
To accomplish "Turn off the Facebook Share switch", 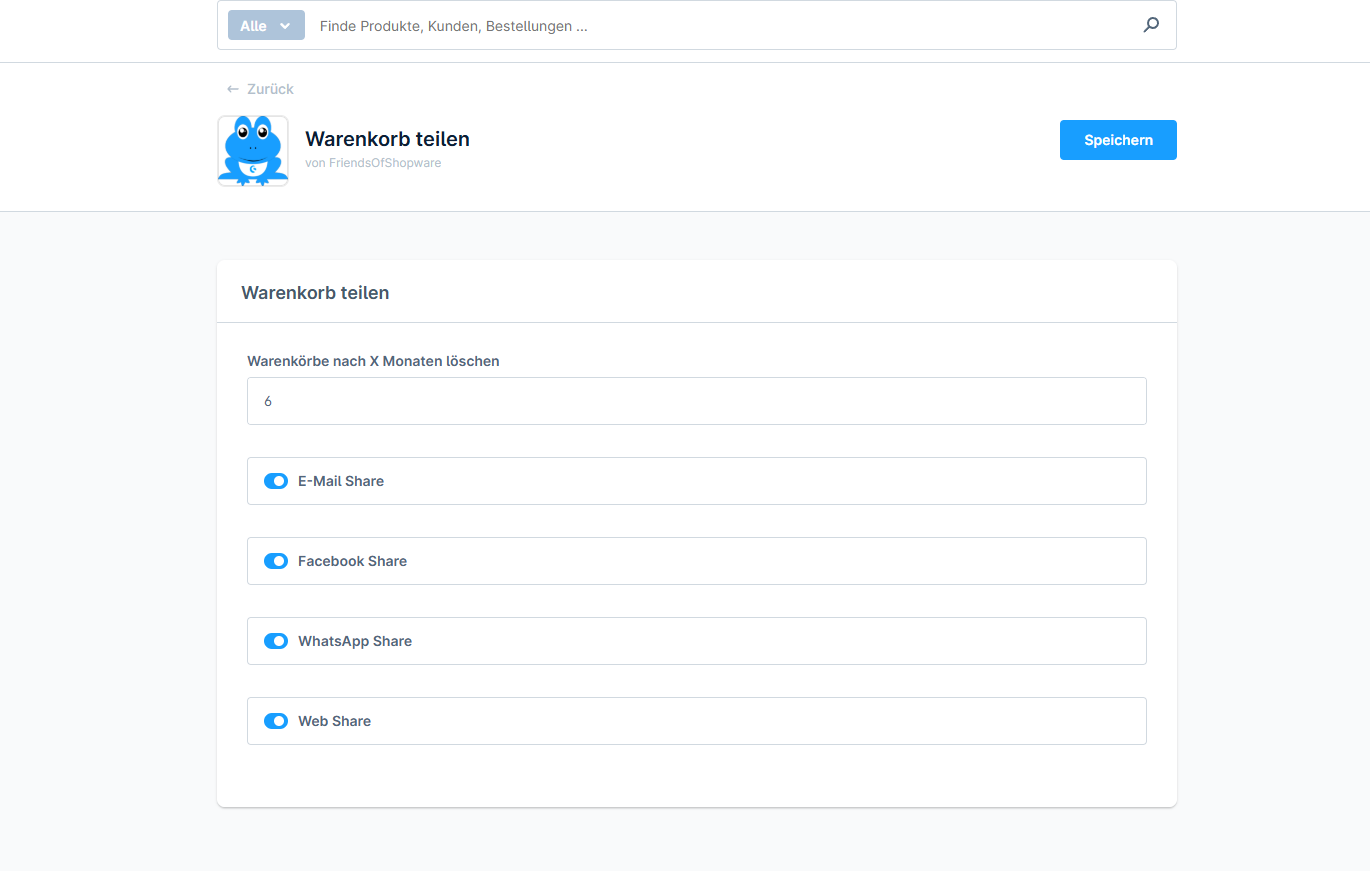I will coord(276,561).
